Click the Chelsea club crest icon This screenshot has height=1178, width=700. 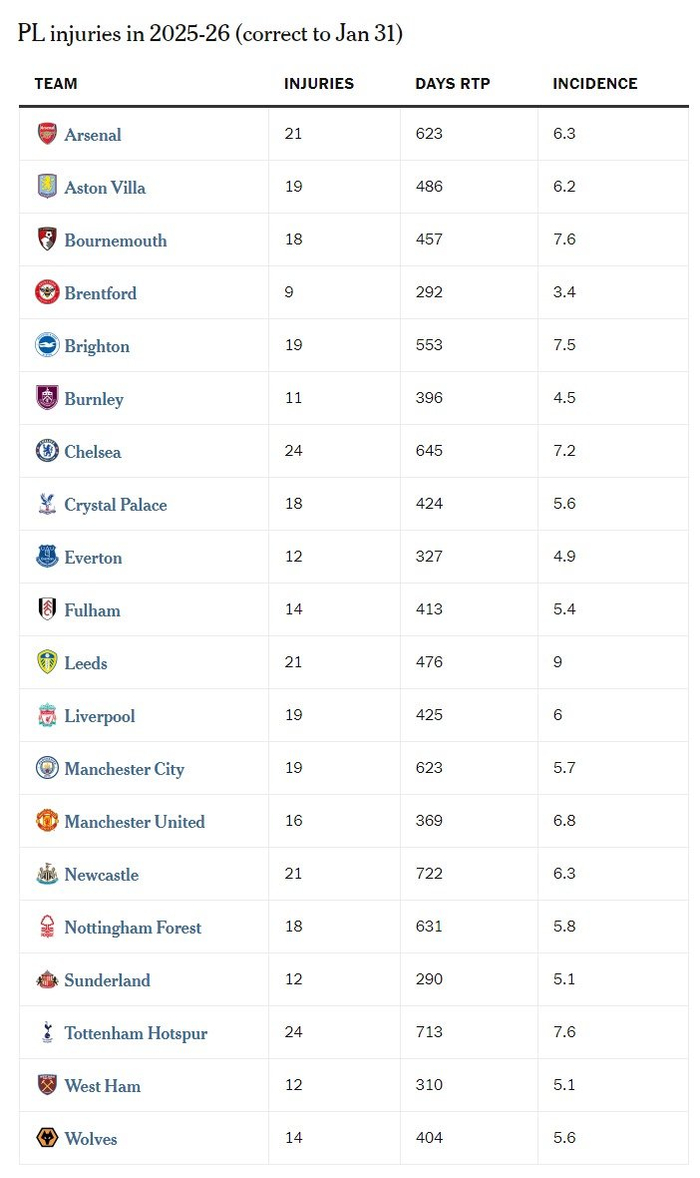click(47, 452)
